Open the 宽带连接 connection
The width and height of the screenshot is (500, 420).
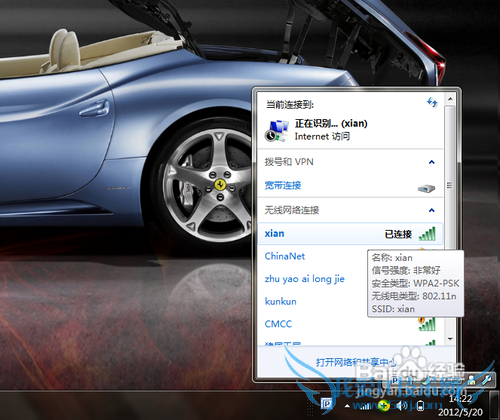pyautogui.click(x=283, y=185)
